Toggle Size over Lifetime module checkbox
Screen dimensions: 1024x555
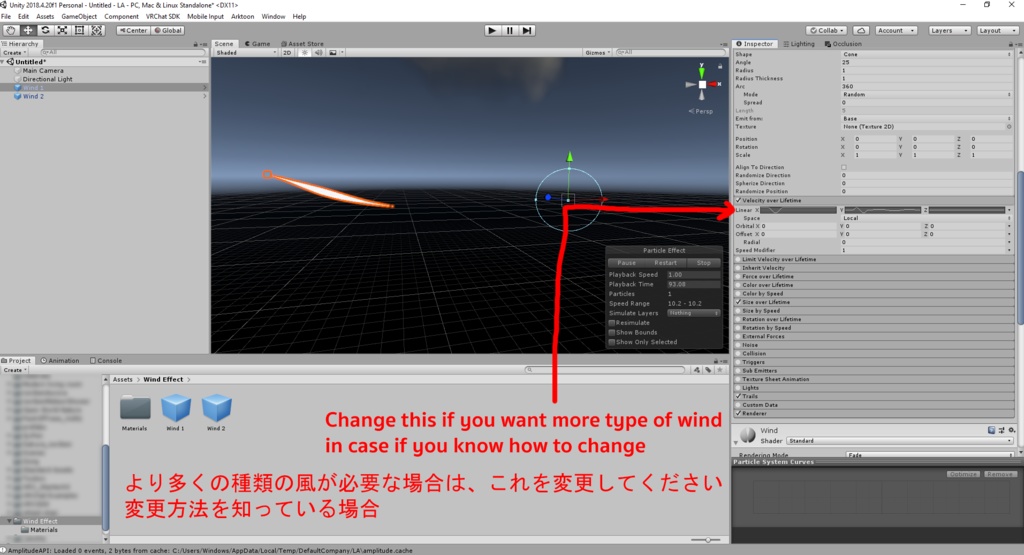pyautogui.click(x=739, y=302)
